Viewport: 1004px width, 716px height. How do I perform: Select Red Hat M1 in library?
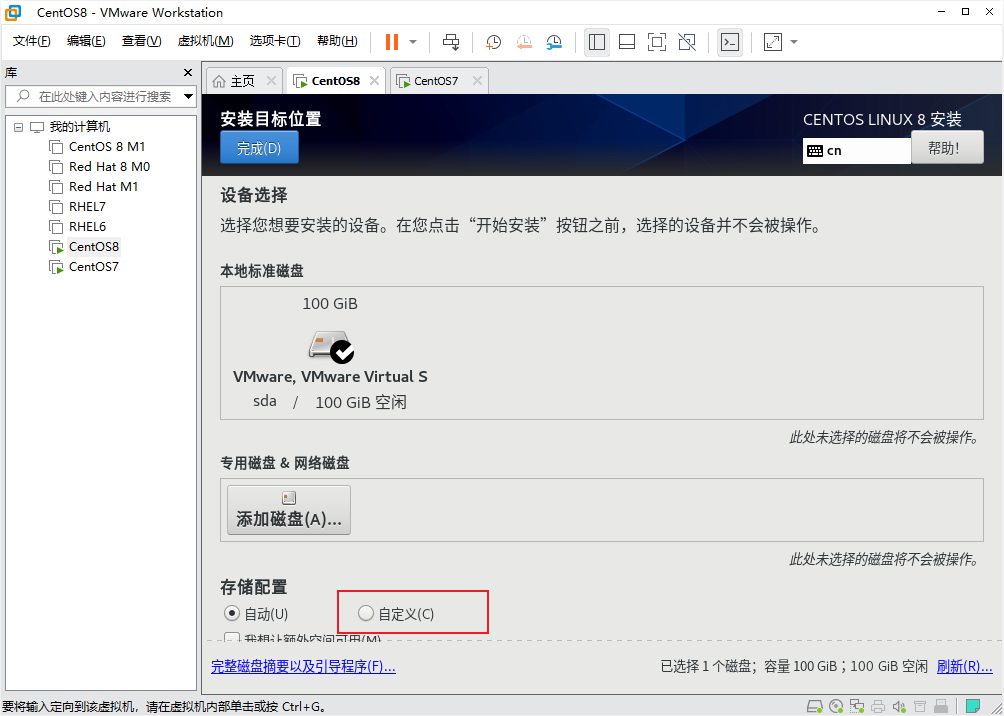point(103,186)
